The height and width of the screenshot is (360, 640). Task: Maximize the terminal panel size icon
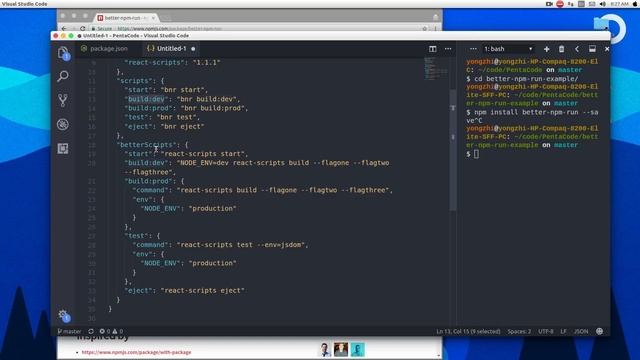[592, 49]
